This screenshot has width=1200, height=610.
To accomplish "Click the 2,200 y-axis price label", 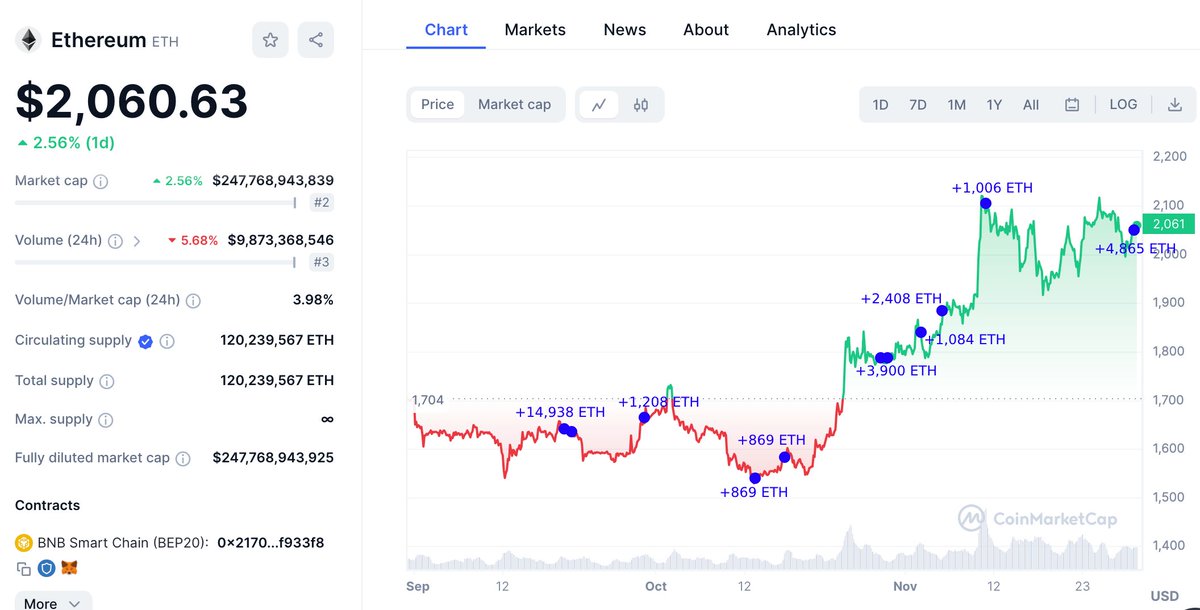I will (x=1169, y=156).
